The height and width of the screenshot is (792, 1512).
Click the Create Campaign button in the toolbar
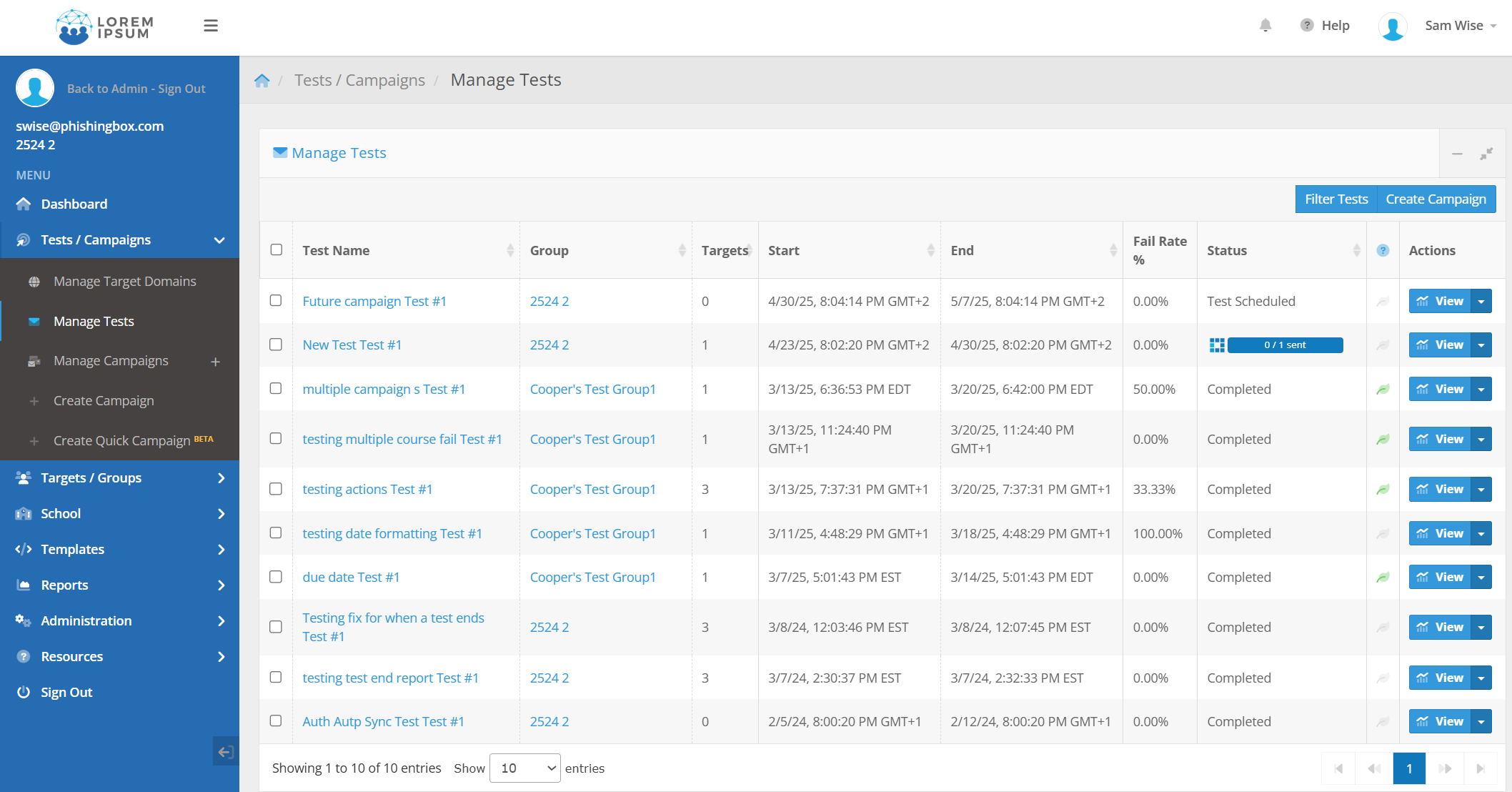tap(1436, 199)
